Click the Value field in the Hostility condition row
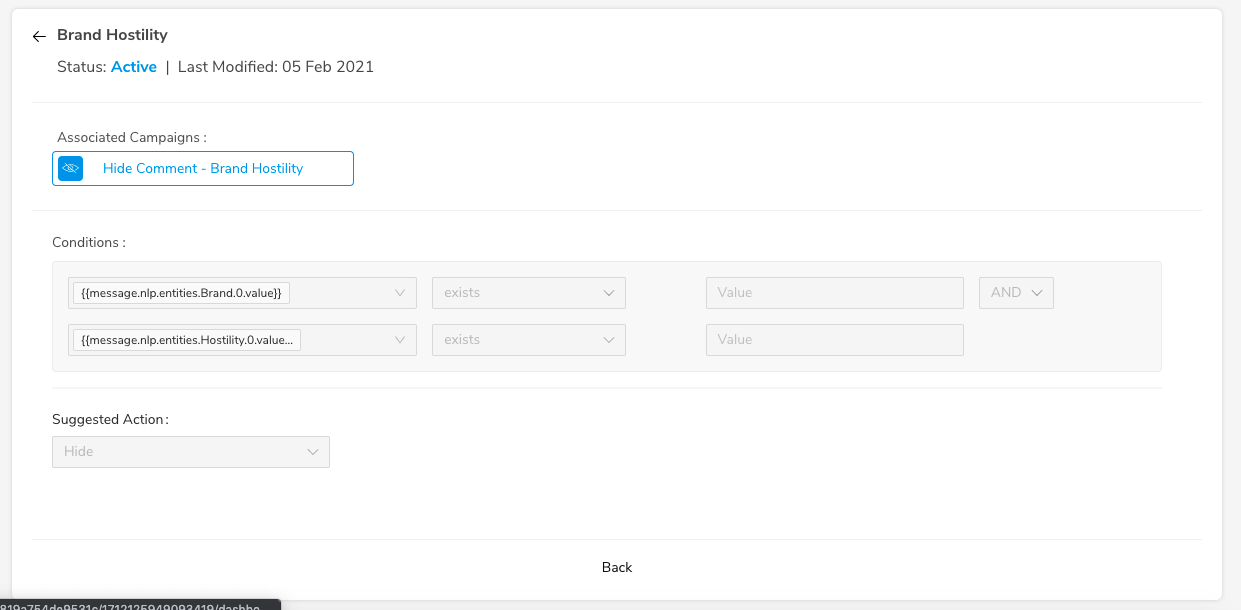 tap(835, 340)
